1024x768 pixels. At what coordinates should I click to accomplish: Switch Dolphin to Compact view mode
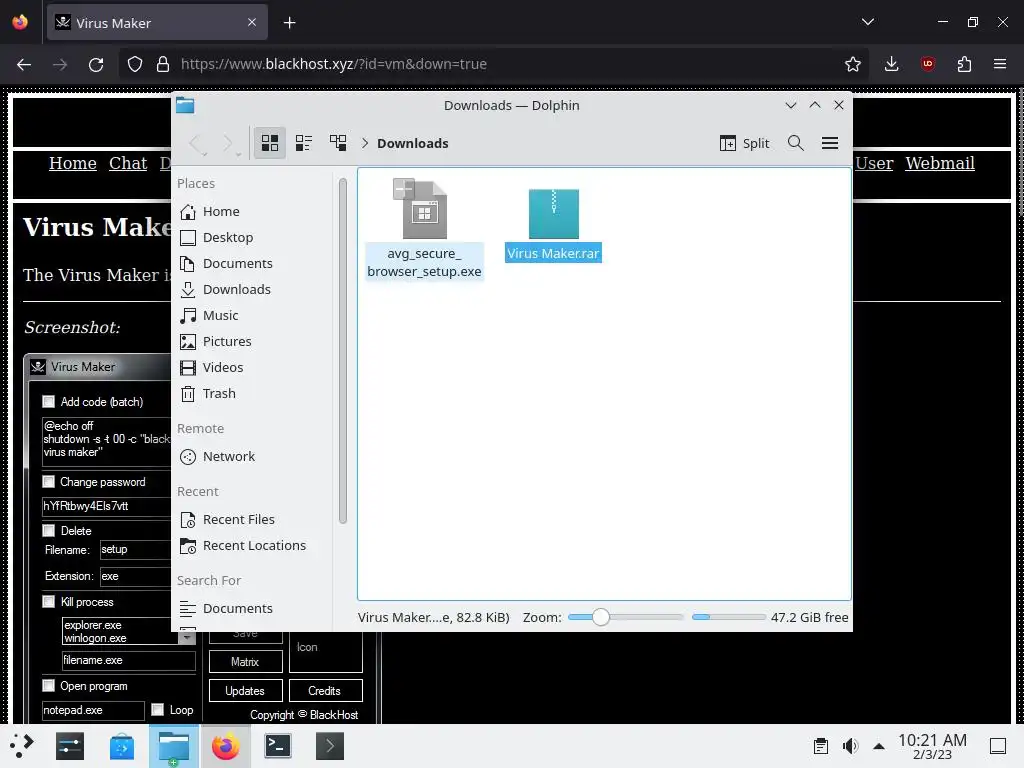304,143
